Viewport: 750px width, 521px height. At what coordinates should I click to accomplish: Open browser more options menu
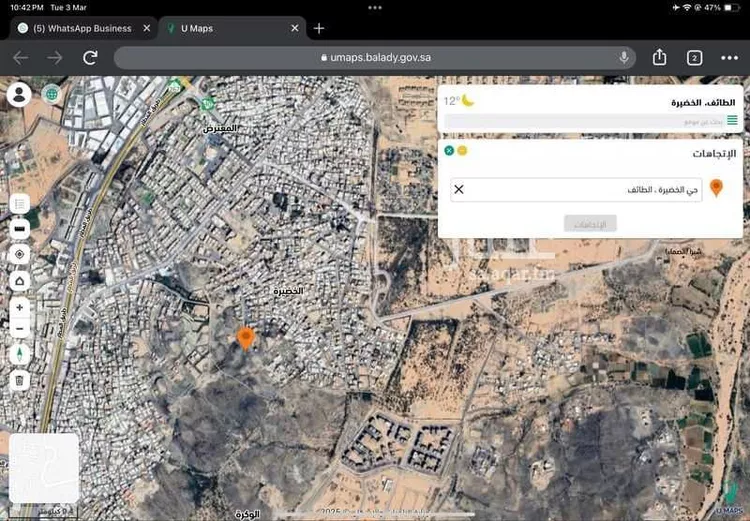click(x=729, y=58)
